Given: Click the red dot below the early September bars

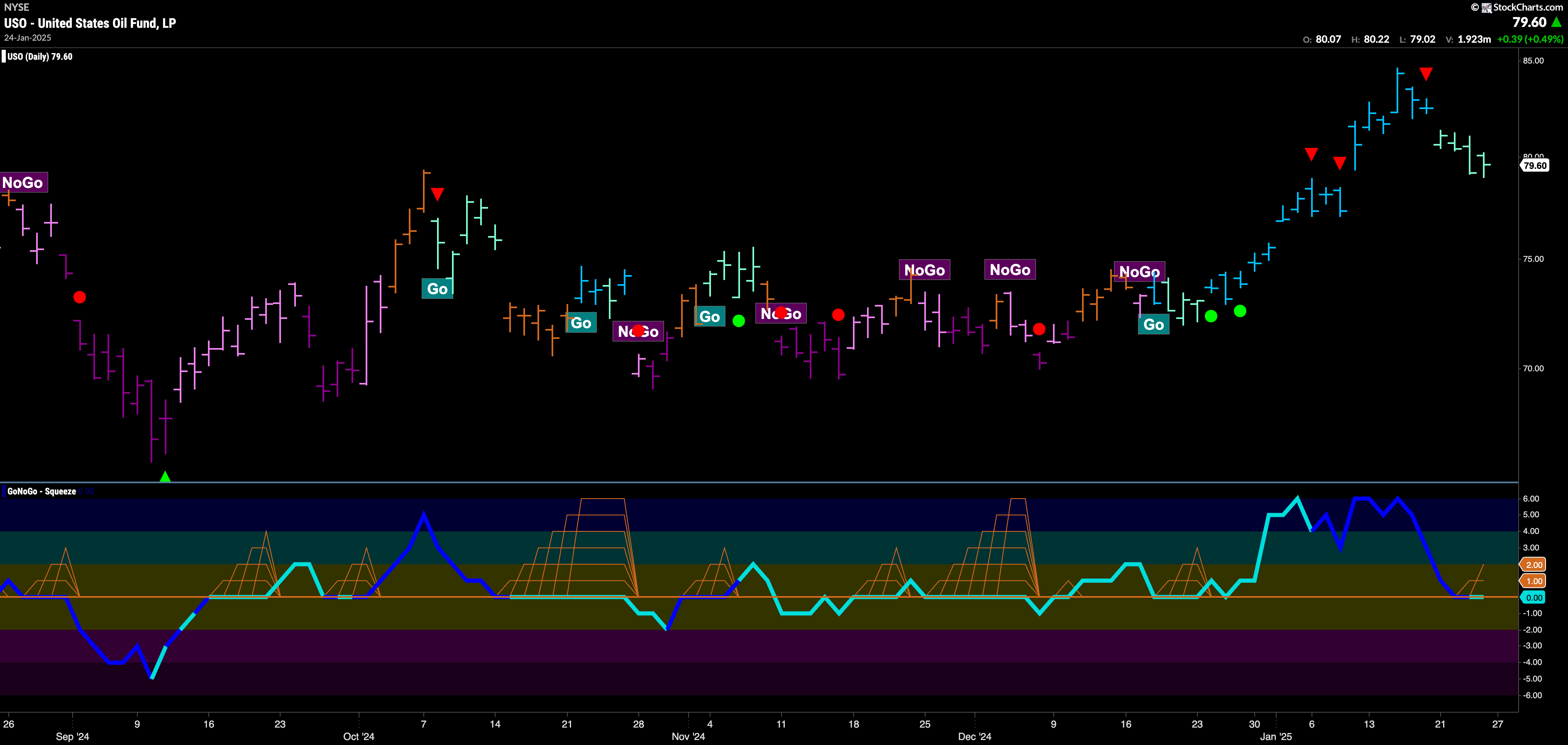Looking at the screenshot, I should [80, 297].
